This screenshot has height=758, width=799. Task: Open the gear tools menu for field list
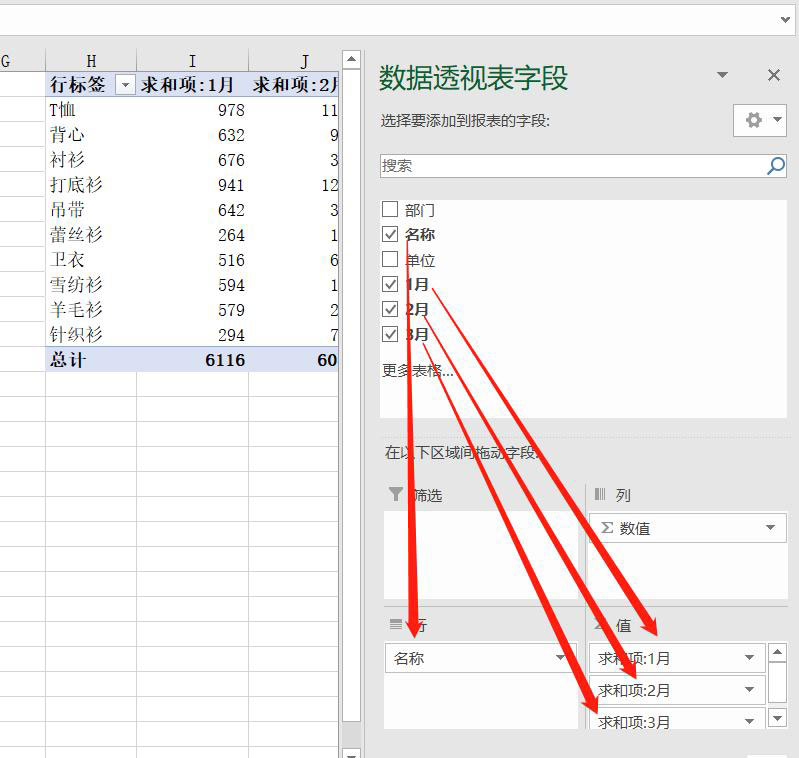point(760,120)
